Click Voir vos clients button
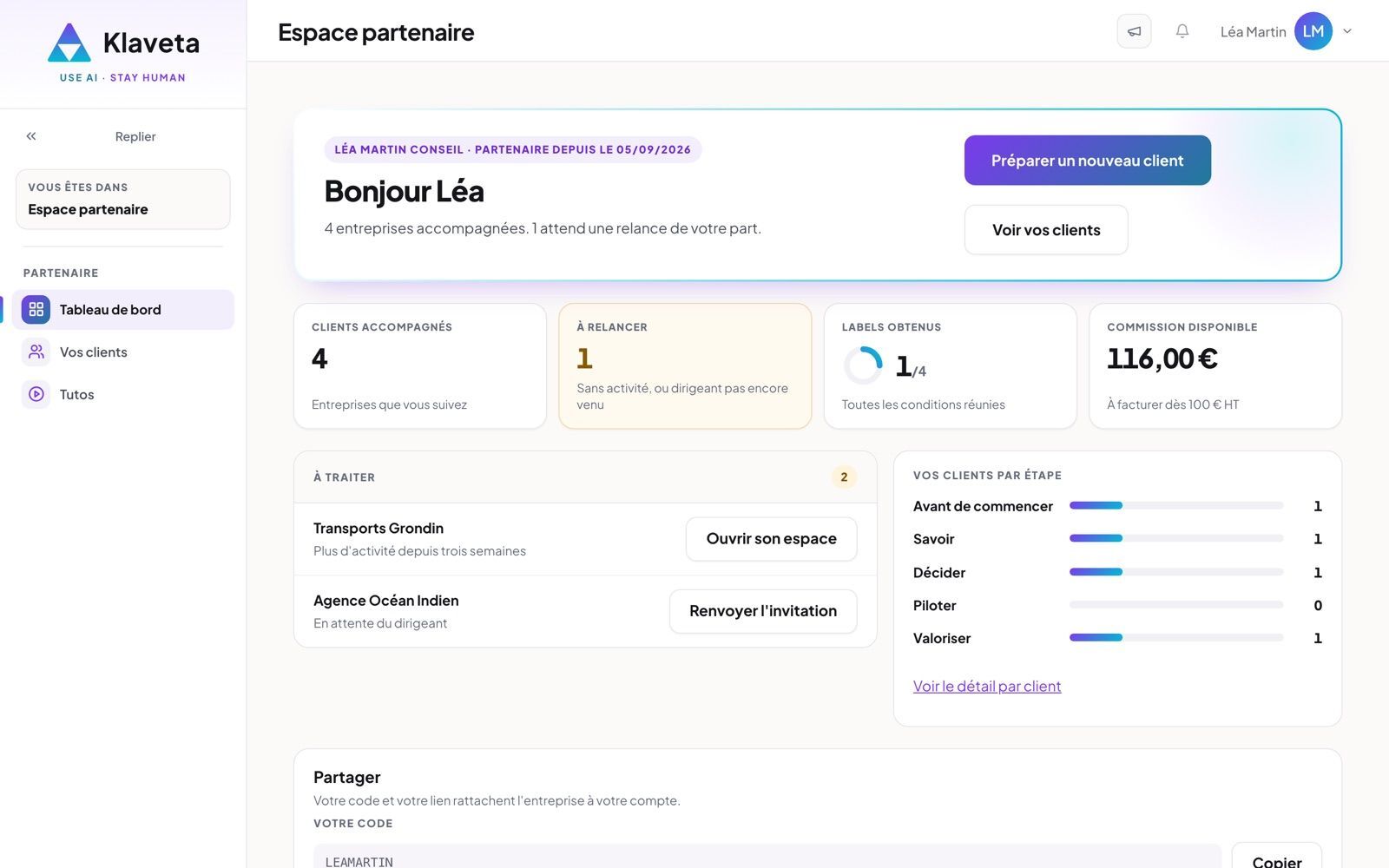The height and width of the screenshot is (868, 1389). (1046, 230)
